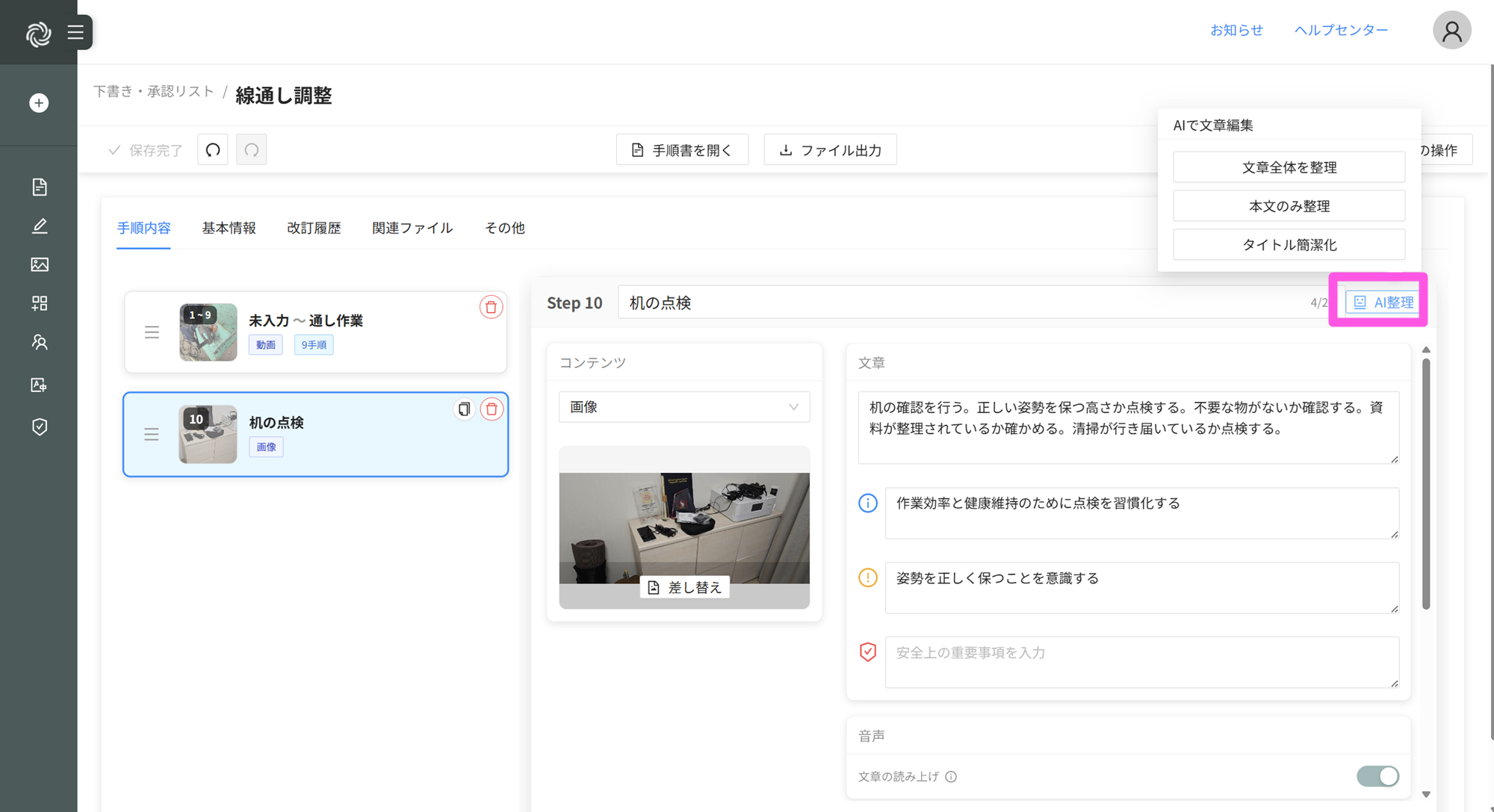The width and height of the screenshot is (1494, 812).
Task: Open the ヘルプセンター link
Action: tap(1341, 30)
